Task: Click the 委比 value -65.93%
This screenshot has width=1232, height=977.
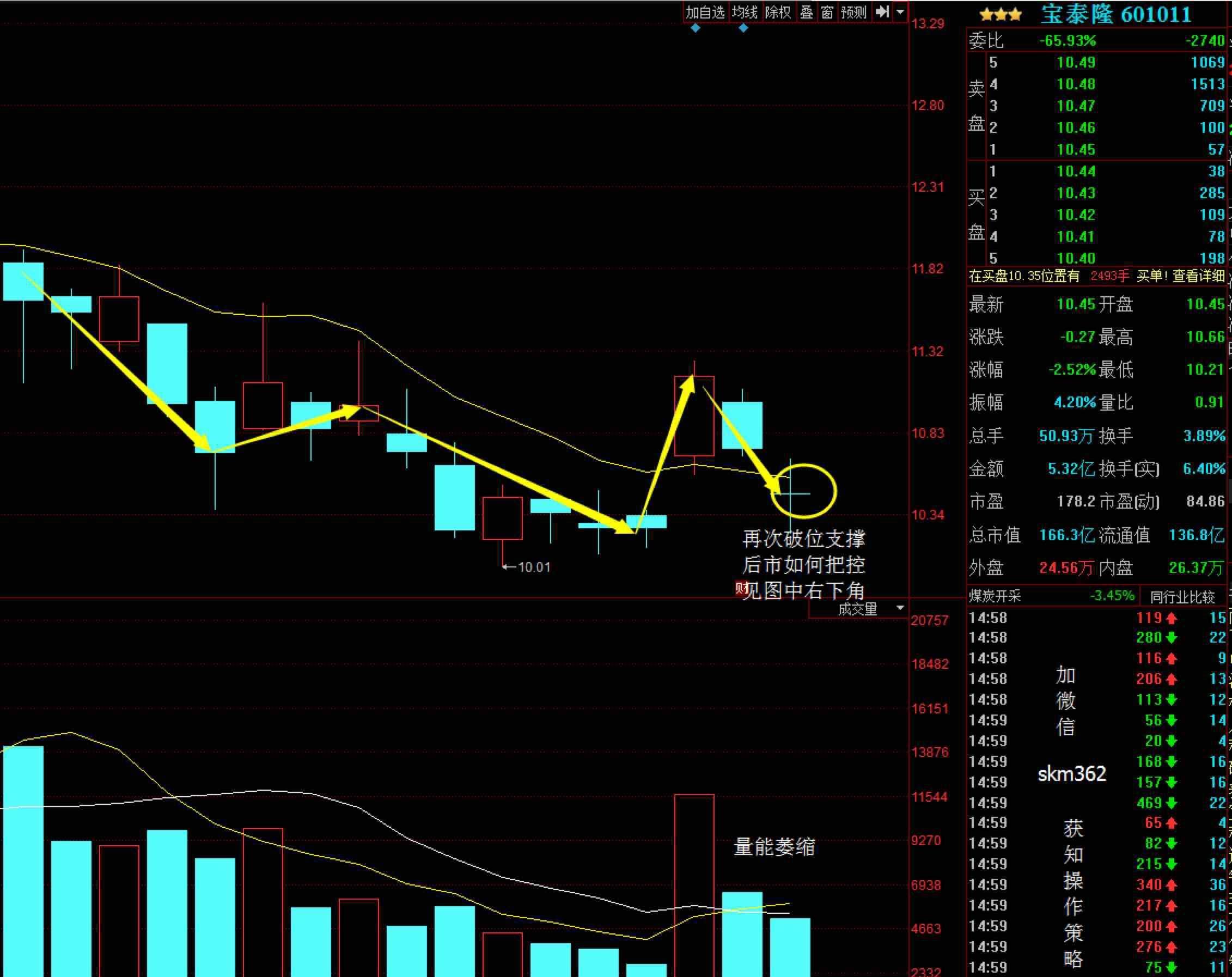Action: [x=1068, y=40]
